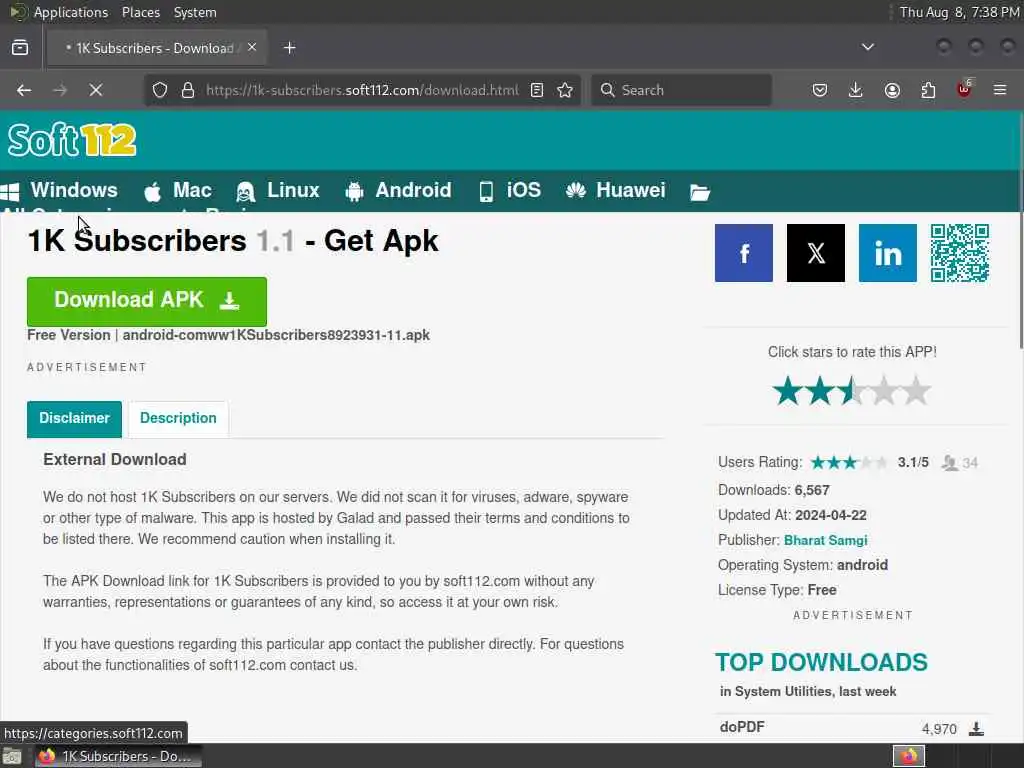Image resolution: width=1024 pixels, height=768 pixels.
Task: Share on Facebook
Action: [744, 253]
